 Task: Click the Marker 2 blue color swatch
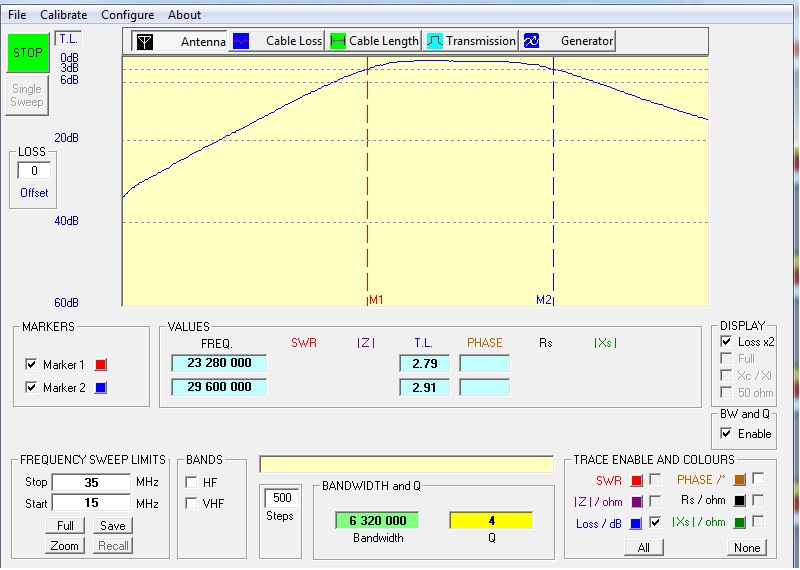pyautogui.click(x=100, y=388)
